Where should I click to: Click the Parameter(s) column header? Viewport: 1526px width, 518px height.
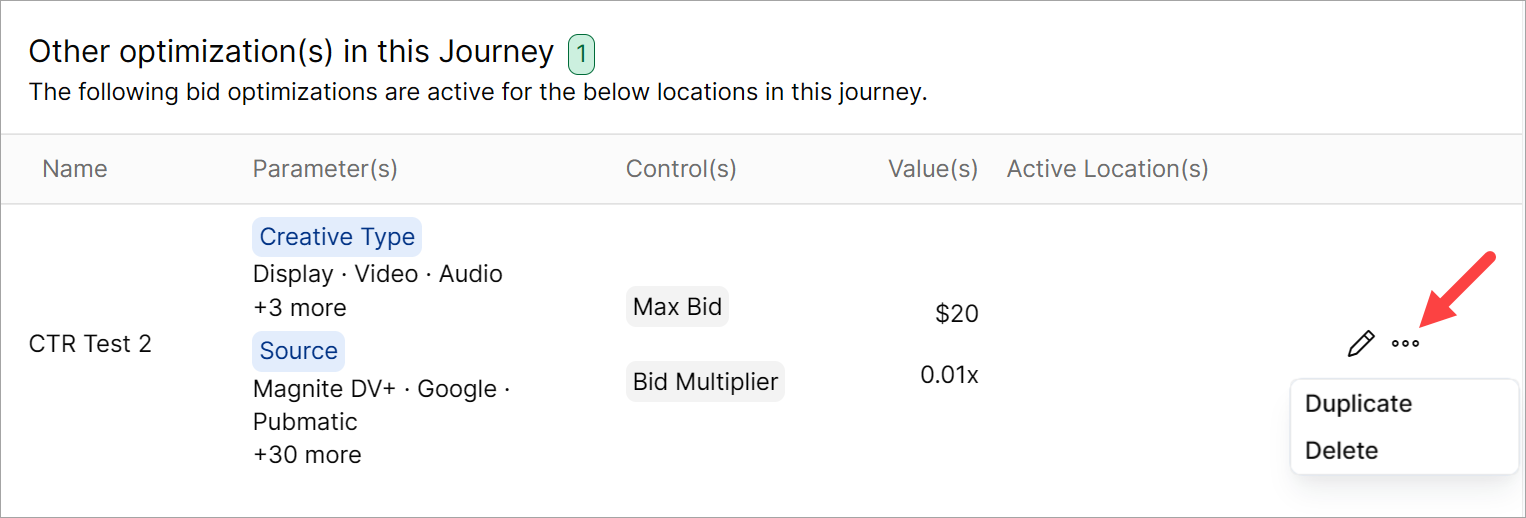(325, 169)
